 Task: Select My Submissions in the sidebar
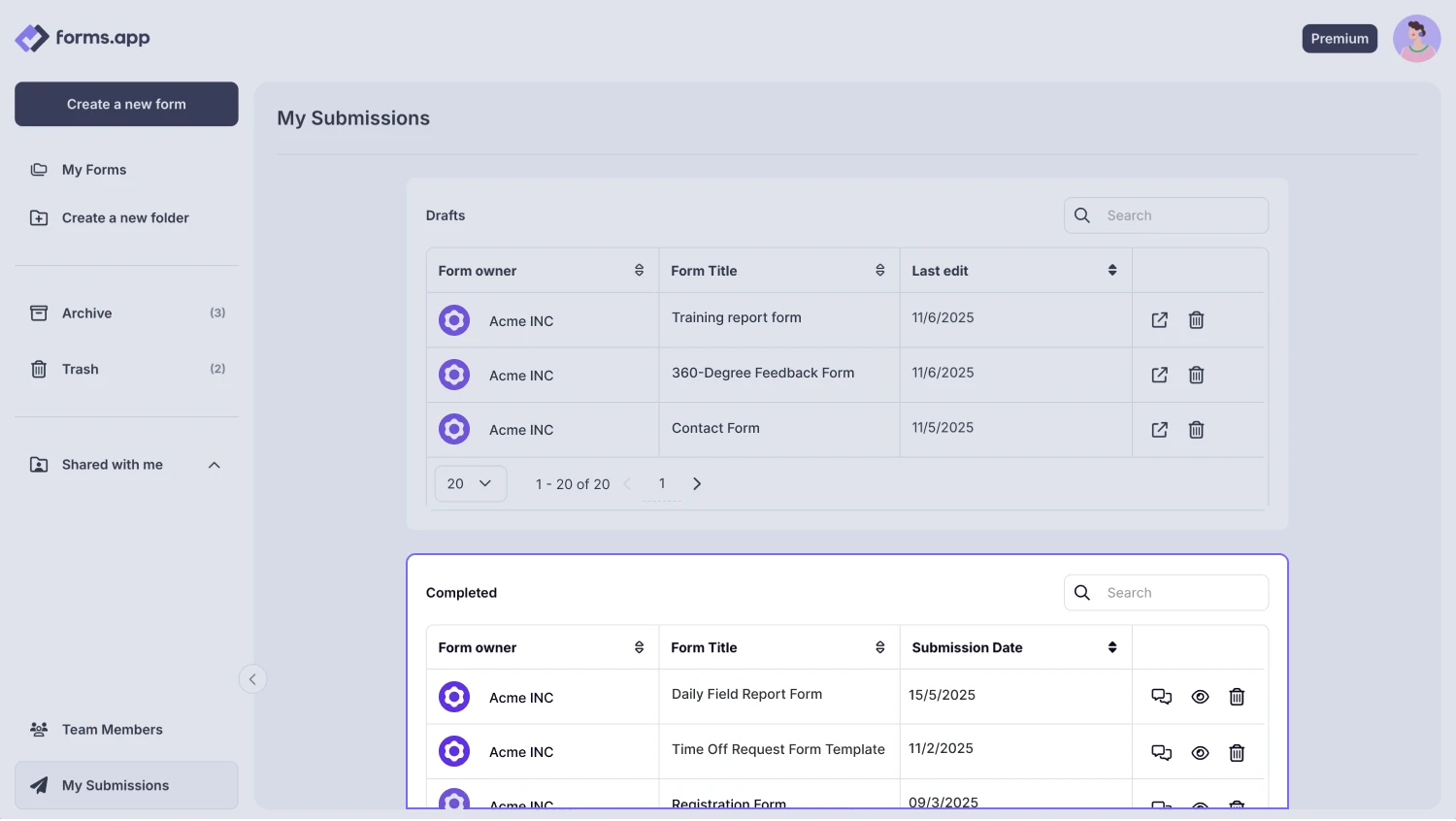pos(115,785)
